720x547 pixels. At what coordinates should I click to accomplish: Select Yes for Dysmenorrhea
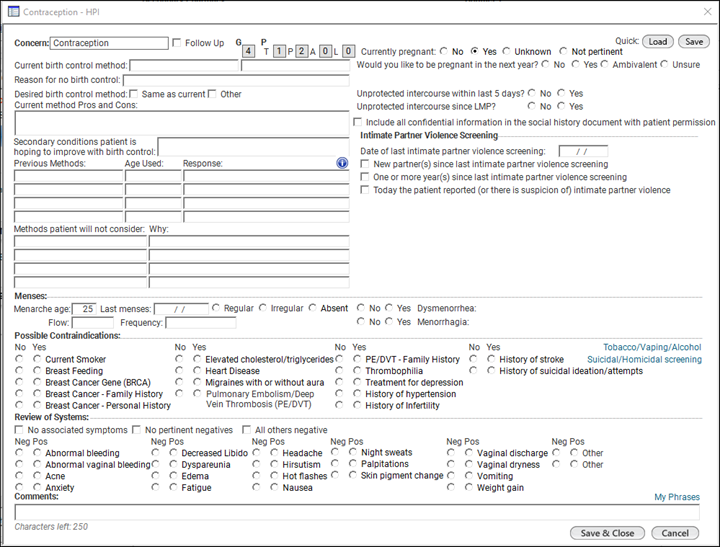pos(389,308)
